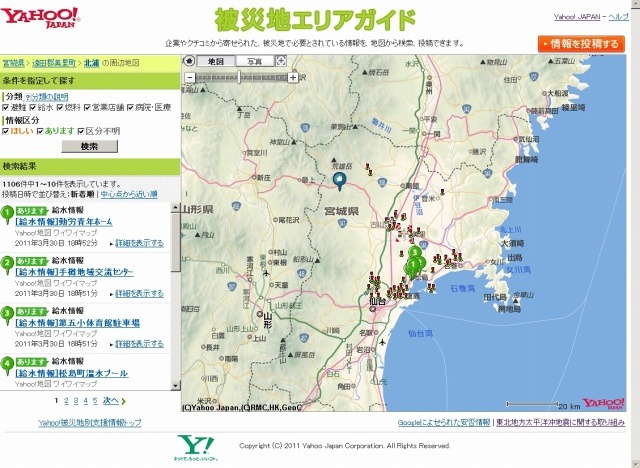Click green result pin 2 in results list

tap(7, 265)
